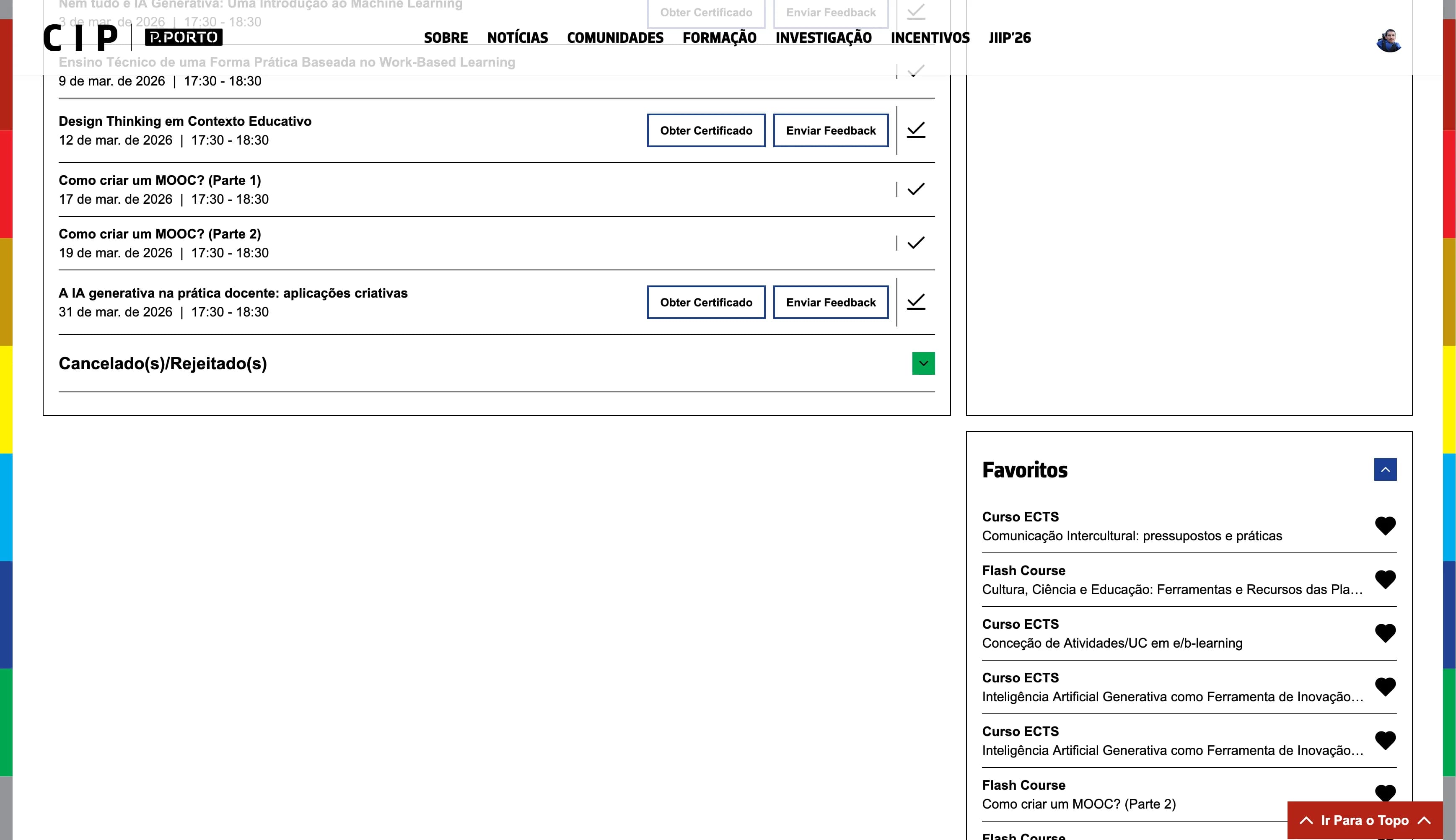
Task: Toggle heart of first Inteligência Artificial Generativa favorite
Action: [x=1385, y=687]
